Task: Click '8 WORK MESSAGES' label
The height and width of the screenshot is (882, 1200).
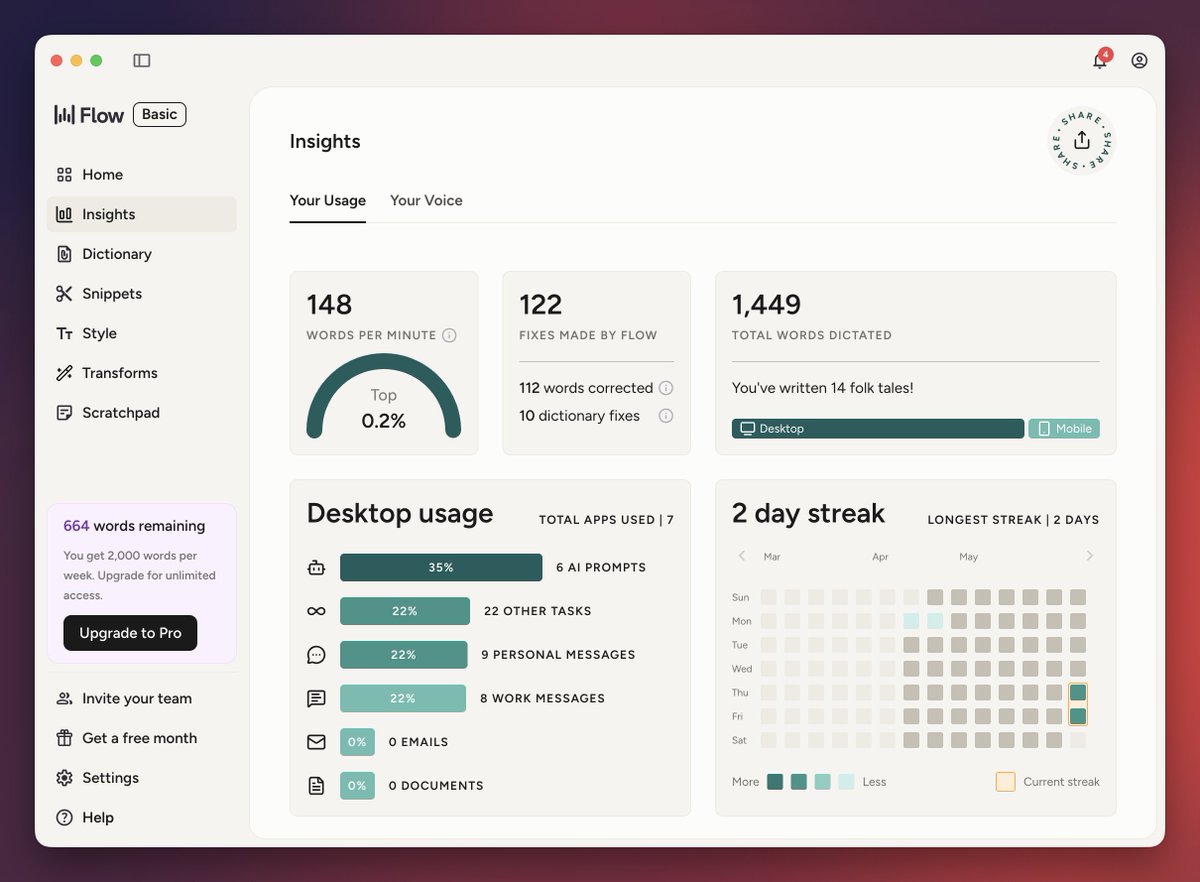Action: click(542, 698)
